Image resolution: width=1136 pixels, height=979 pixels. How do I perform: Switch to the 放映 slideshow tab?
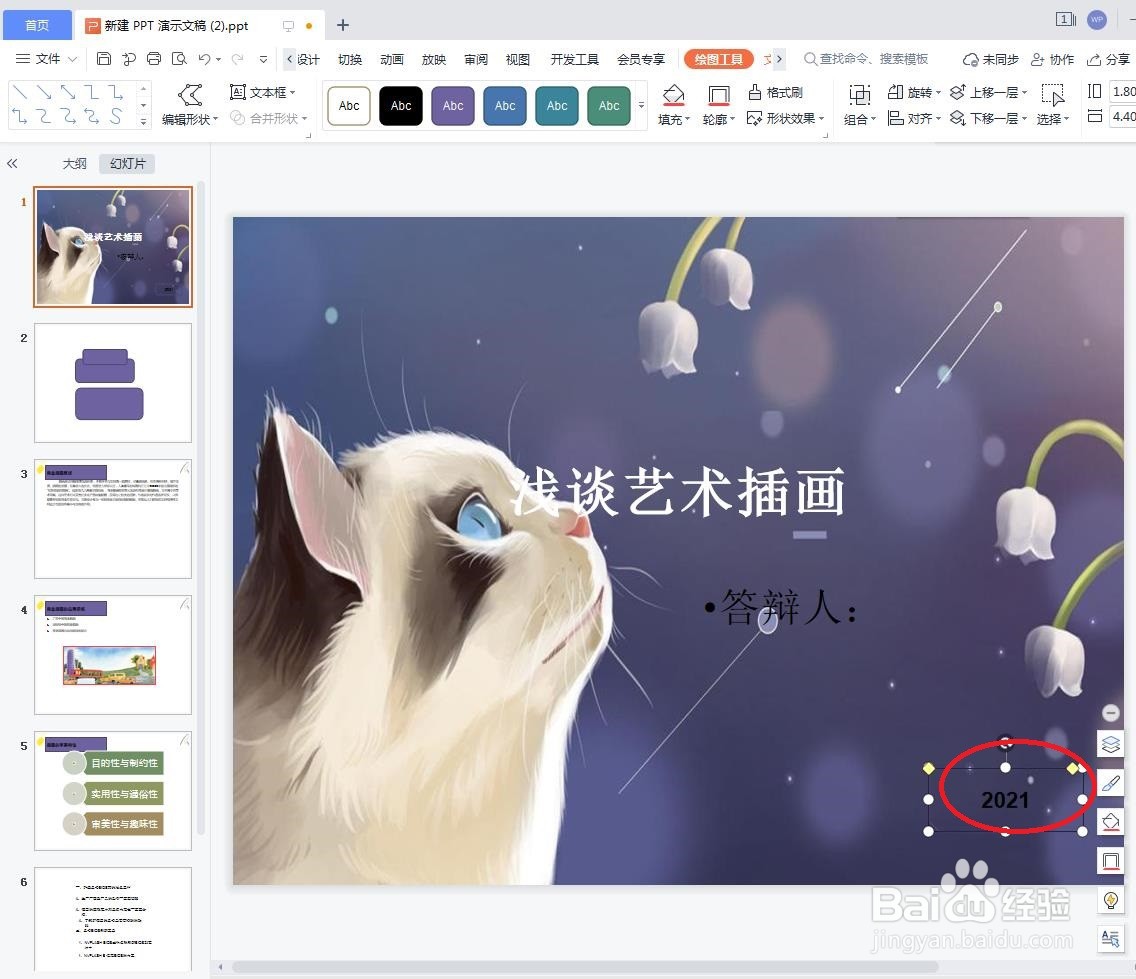[434, 59]
